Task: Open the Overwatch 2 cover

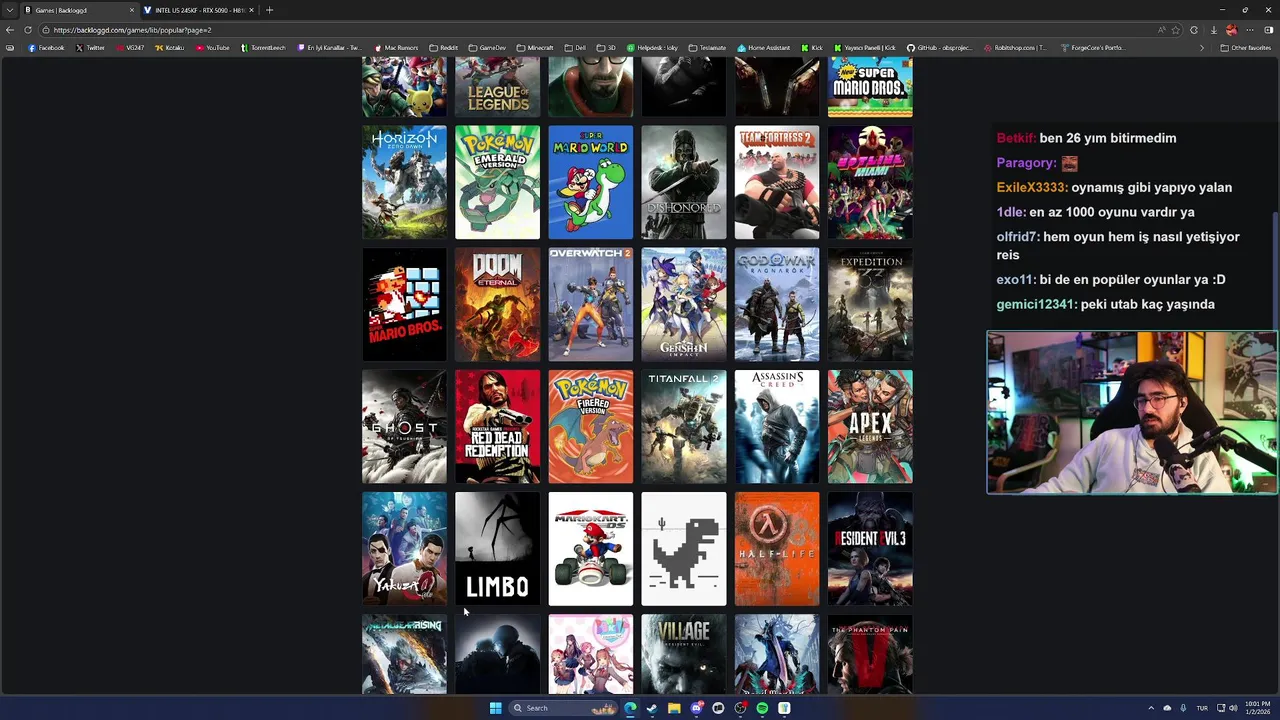Action: pyautogui.click(x=590, y=304)
